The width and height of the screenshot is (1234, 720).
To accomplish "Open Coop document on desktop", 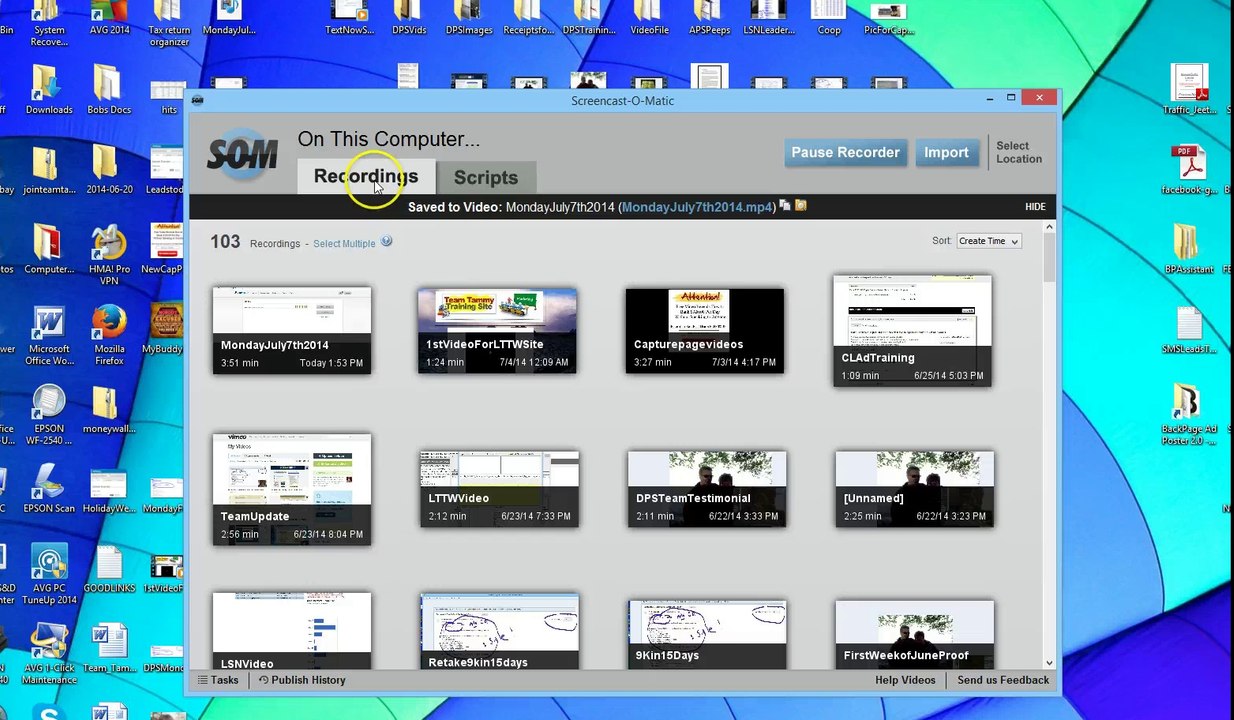I will [829, 19].
